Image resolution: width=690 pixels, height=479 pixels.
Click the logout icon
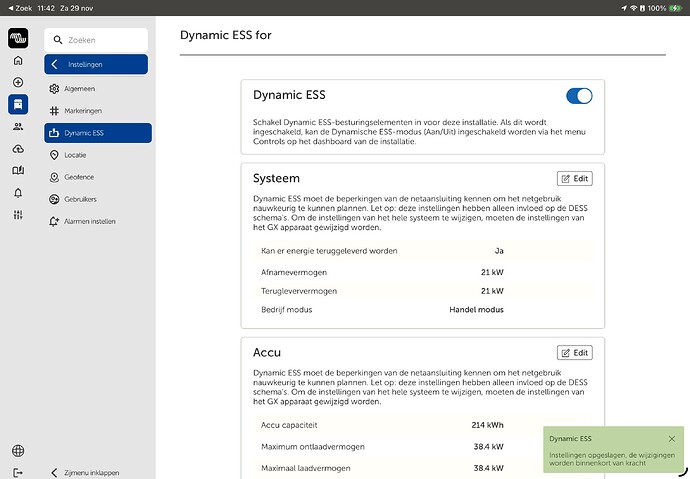[x=18, y=473]
